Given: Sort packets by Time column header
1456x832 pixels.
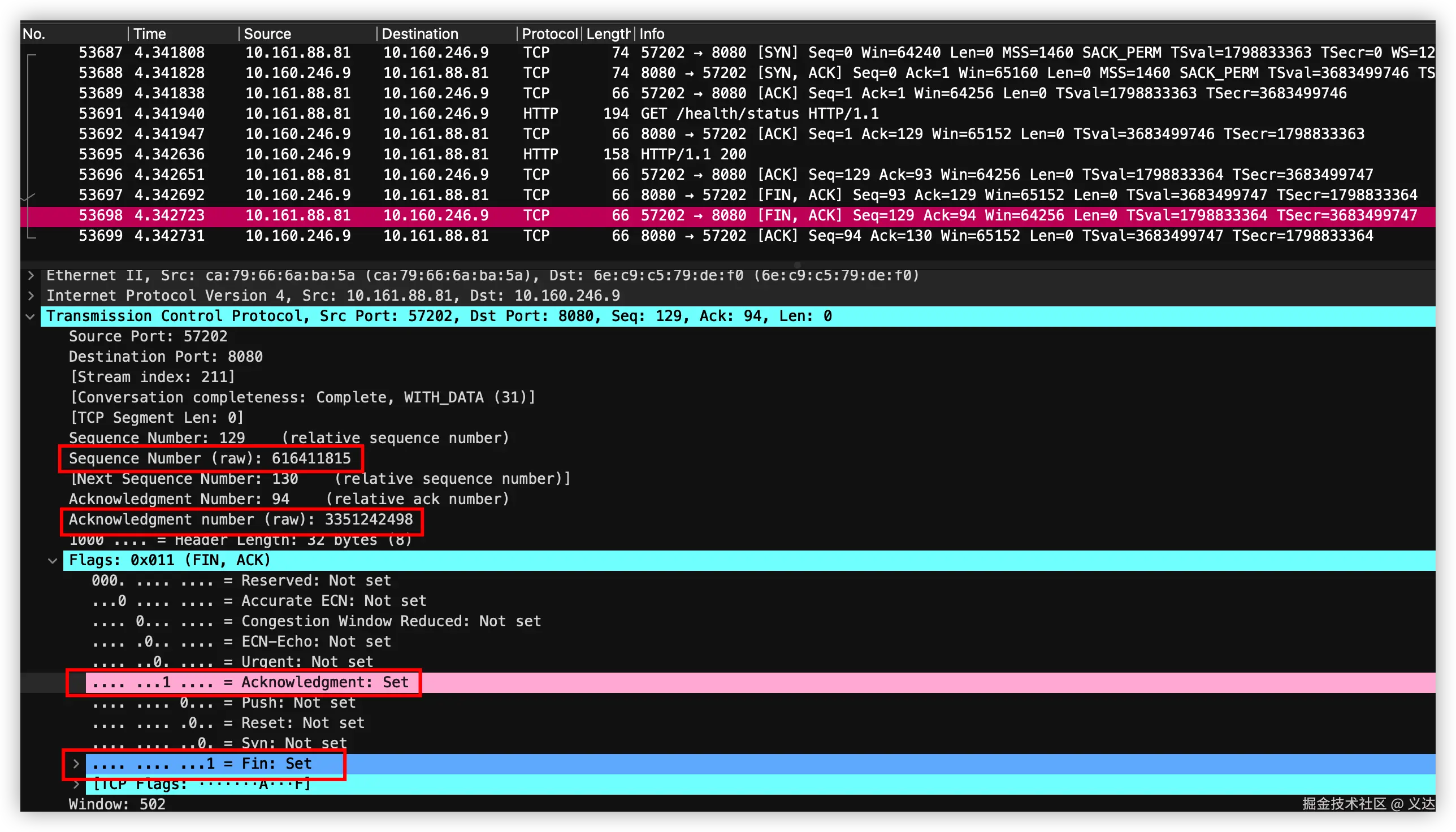Looking at the screenshot, I should 150,34.
